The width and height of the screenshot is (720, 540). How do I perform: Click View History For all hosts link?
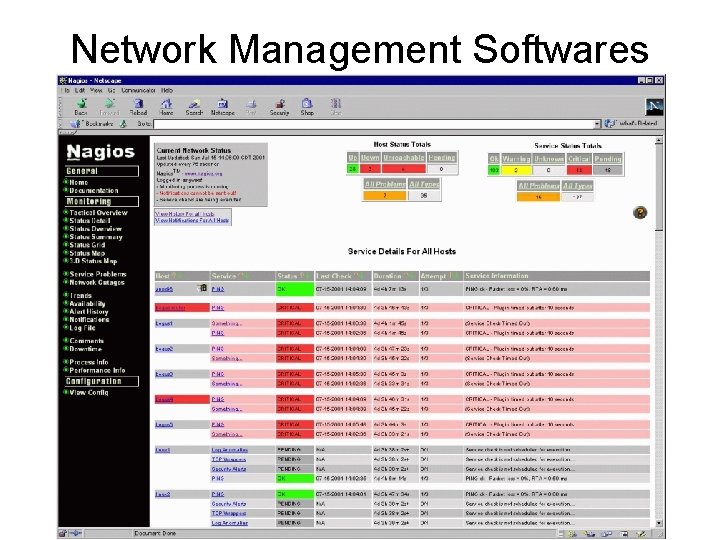pyautogui.click(x=185, y=214)
